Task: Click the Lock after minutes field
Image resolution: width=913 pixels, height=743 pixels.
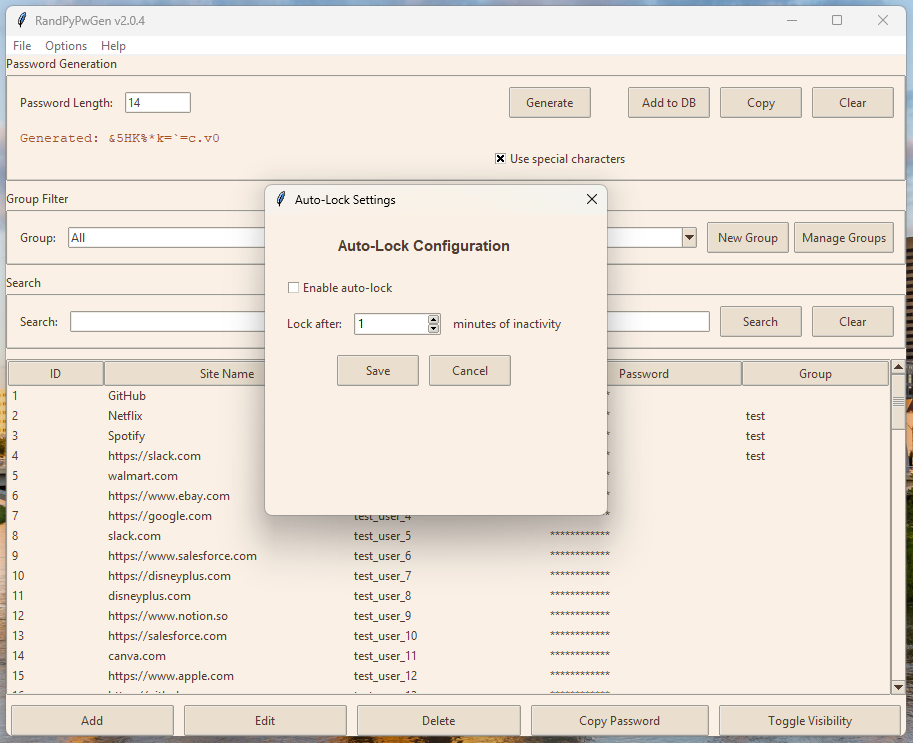Action: pos(391,324)
